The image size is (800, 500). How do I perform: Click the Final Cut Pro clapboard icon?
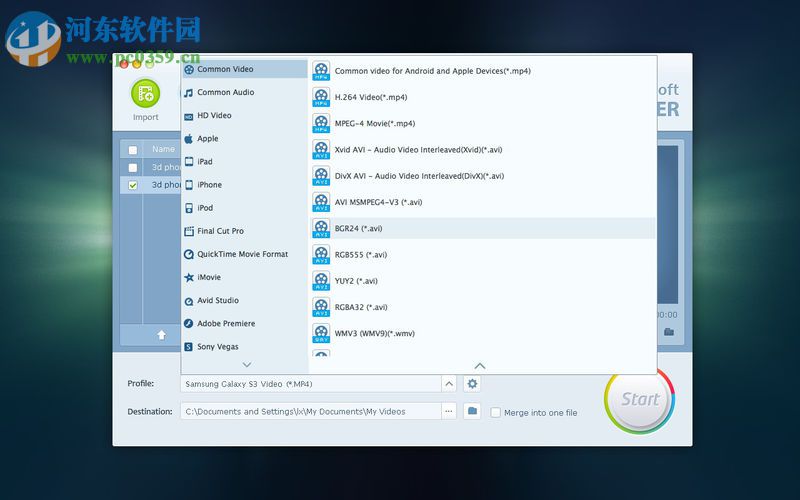point(189,231)
